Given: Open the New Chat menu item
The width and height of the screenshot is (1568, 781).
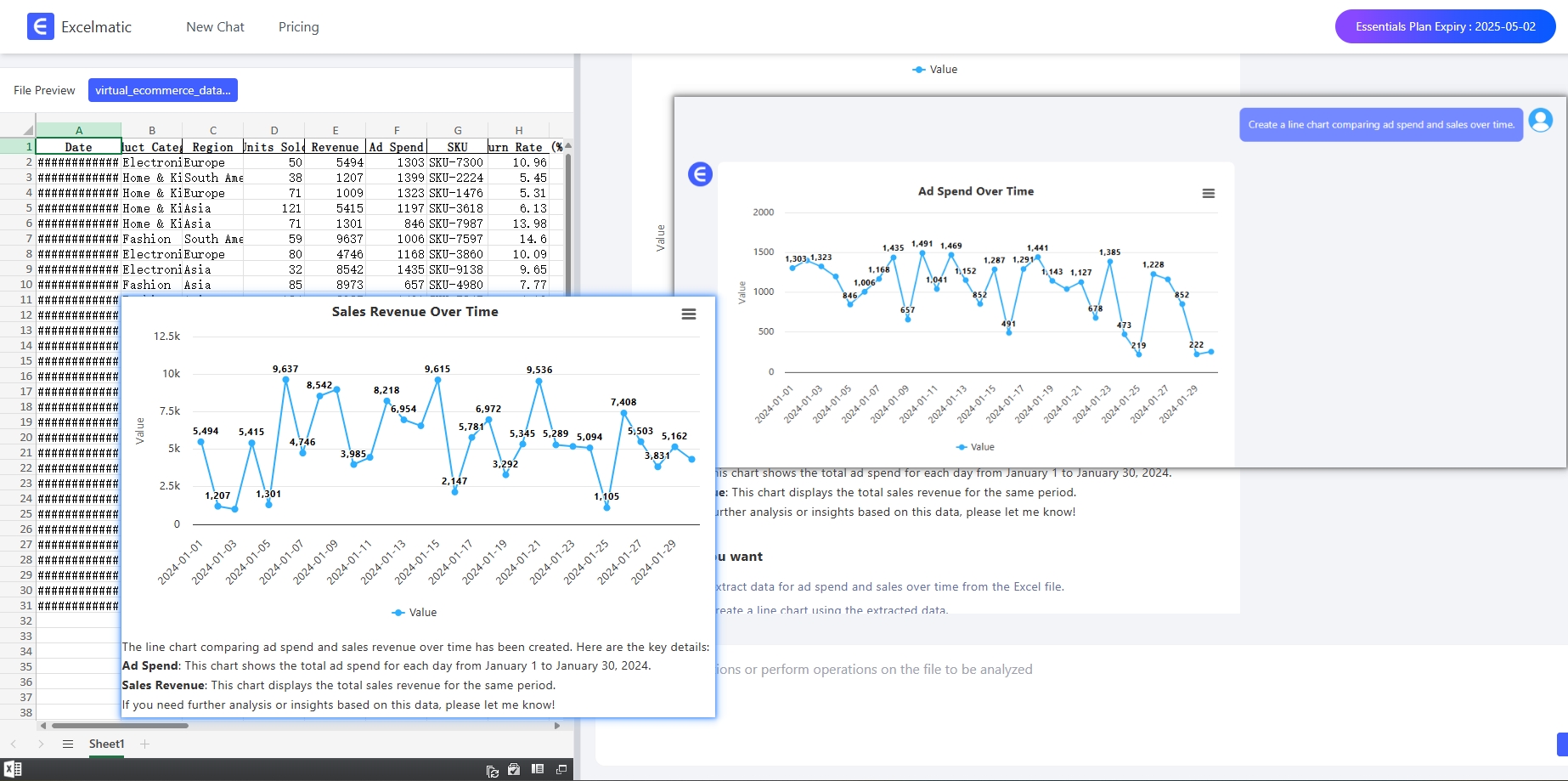Looking at the screenshot, I should 215,27.
